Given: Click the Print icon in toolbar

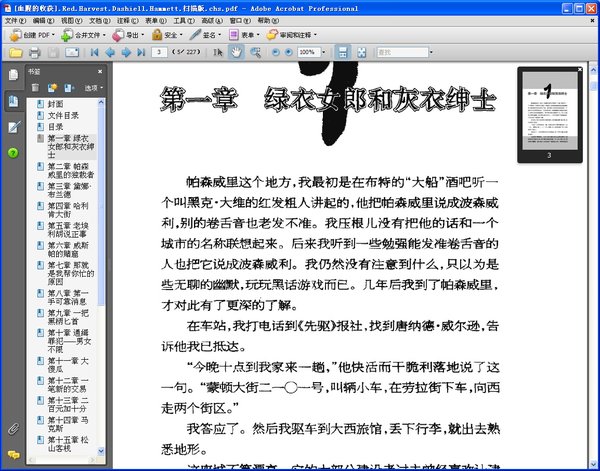Looking at the screenshot, I should click(x=35, y=52).
